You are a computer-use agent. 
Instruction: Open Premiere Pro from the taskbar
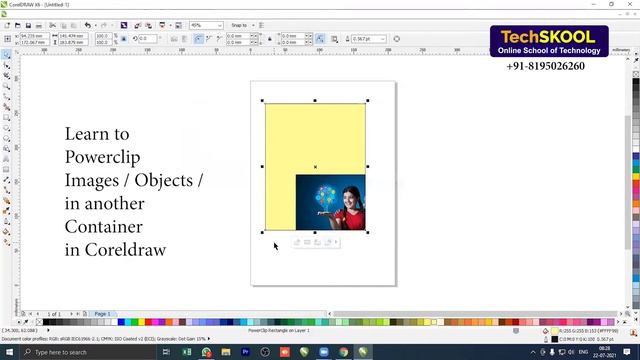point(245,352)
